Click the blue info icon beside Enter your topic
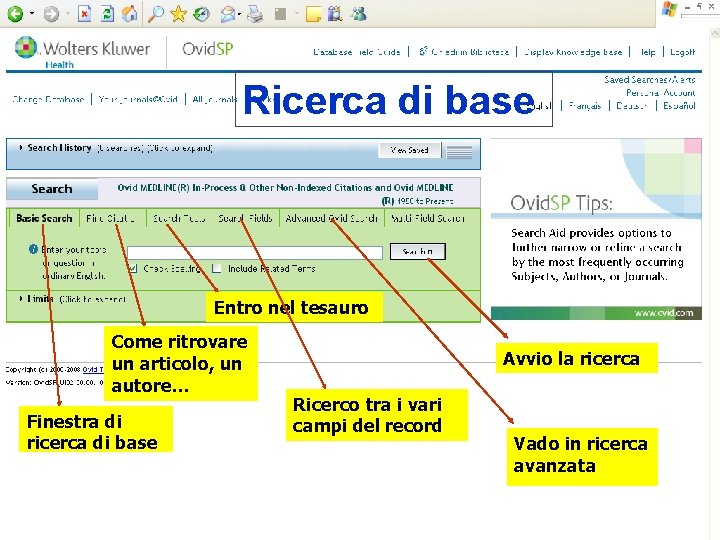This screenshot has width=720, height=540. 34,249
